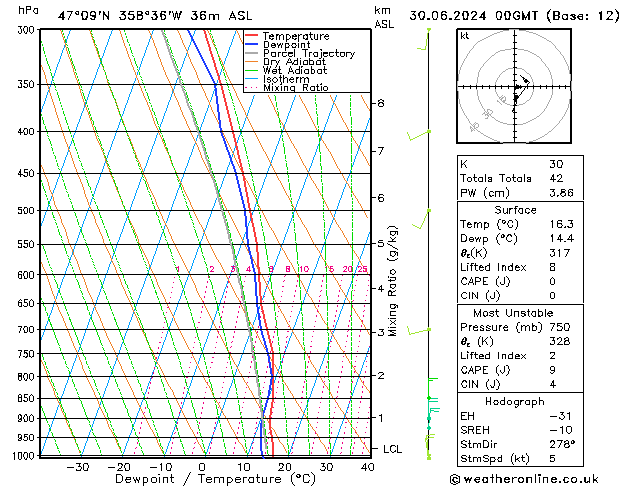Click the hodograph circular plot
The height and width of the screenshot is (486, 629).
(x=517, y=87)
